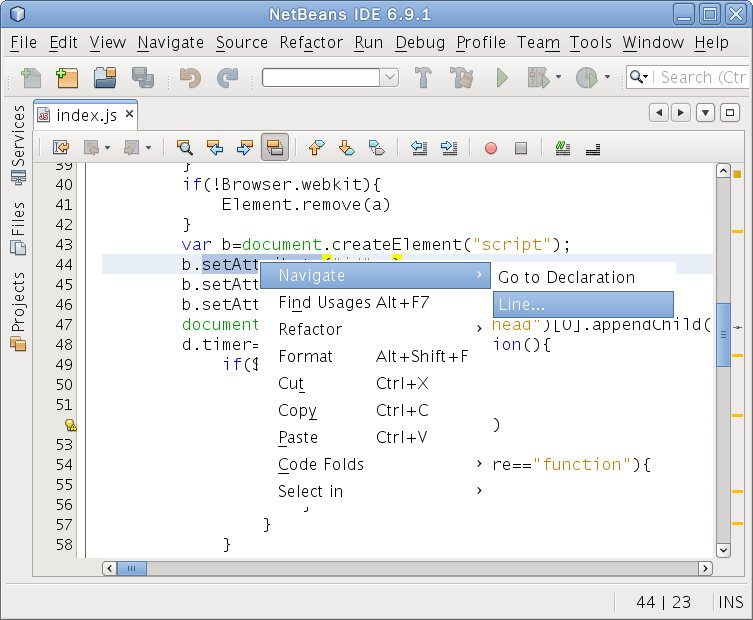
Task: Click the Last Edit location icon
Action: point(61,147)
